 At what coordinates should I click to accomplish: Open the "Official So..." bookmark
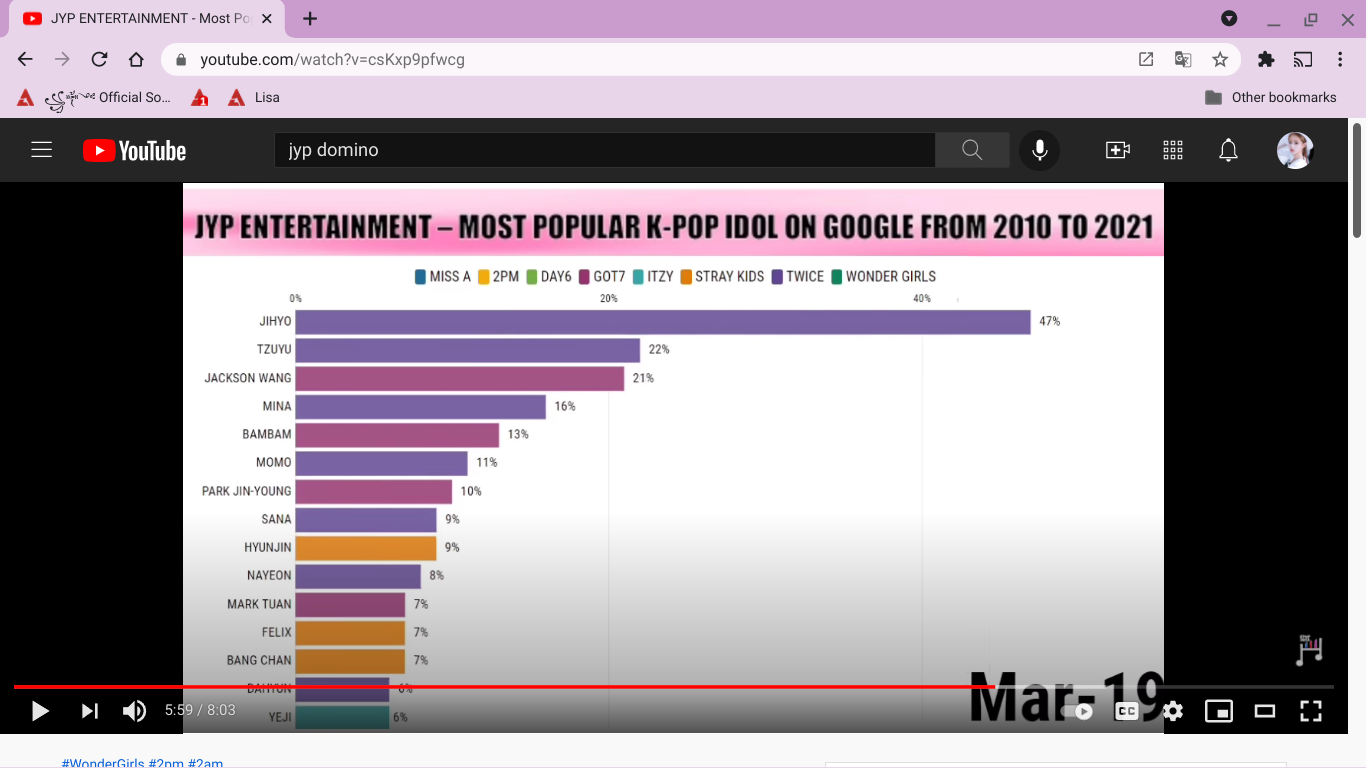coord(108,98)
